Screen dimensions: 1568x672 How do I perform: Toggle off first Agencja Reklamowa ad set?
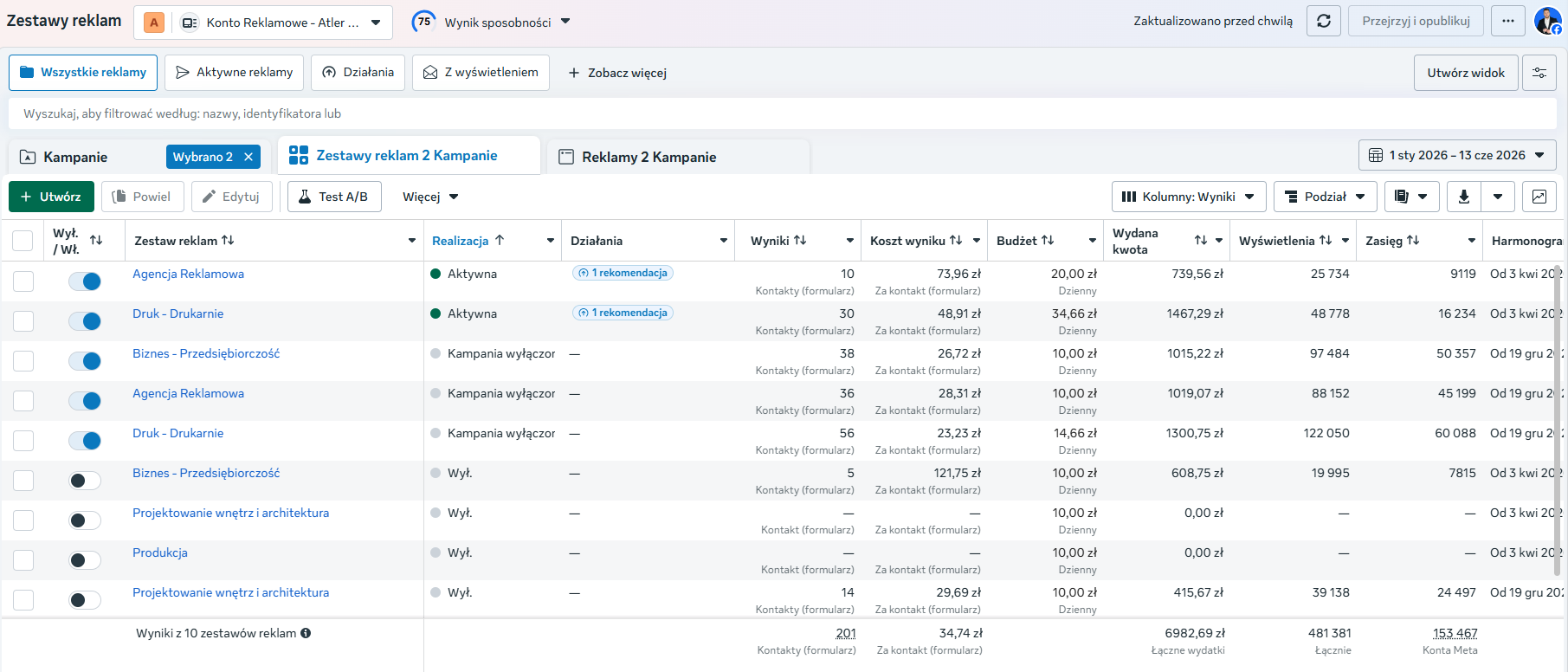click(x=85, y=281)
